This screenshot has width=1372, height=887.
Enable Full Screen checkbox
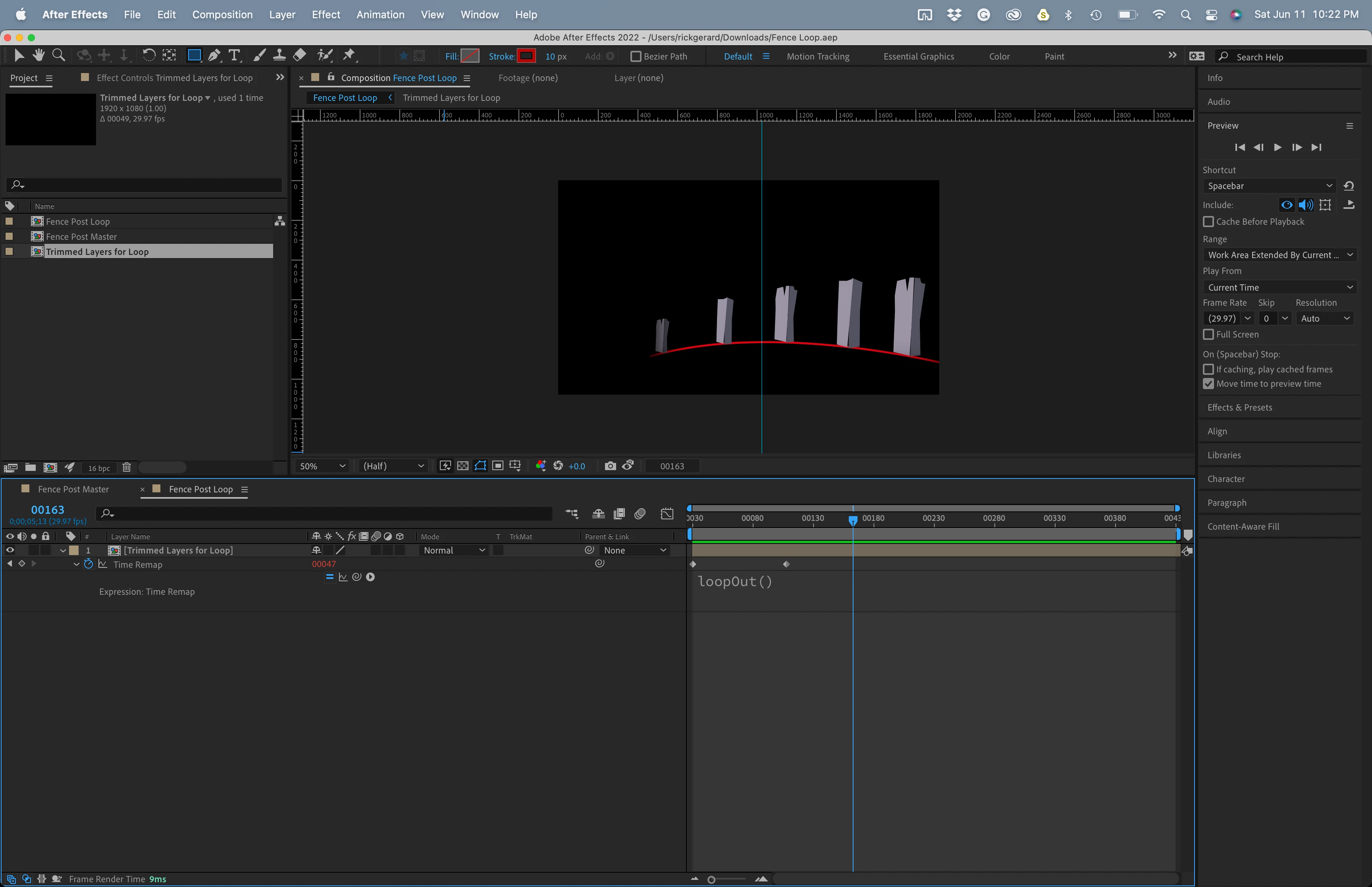[x=1208, y=335]
